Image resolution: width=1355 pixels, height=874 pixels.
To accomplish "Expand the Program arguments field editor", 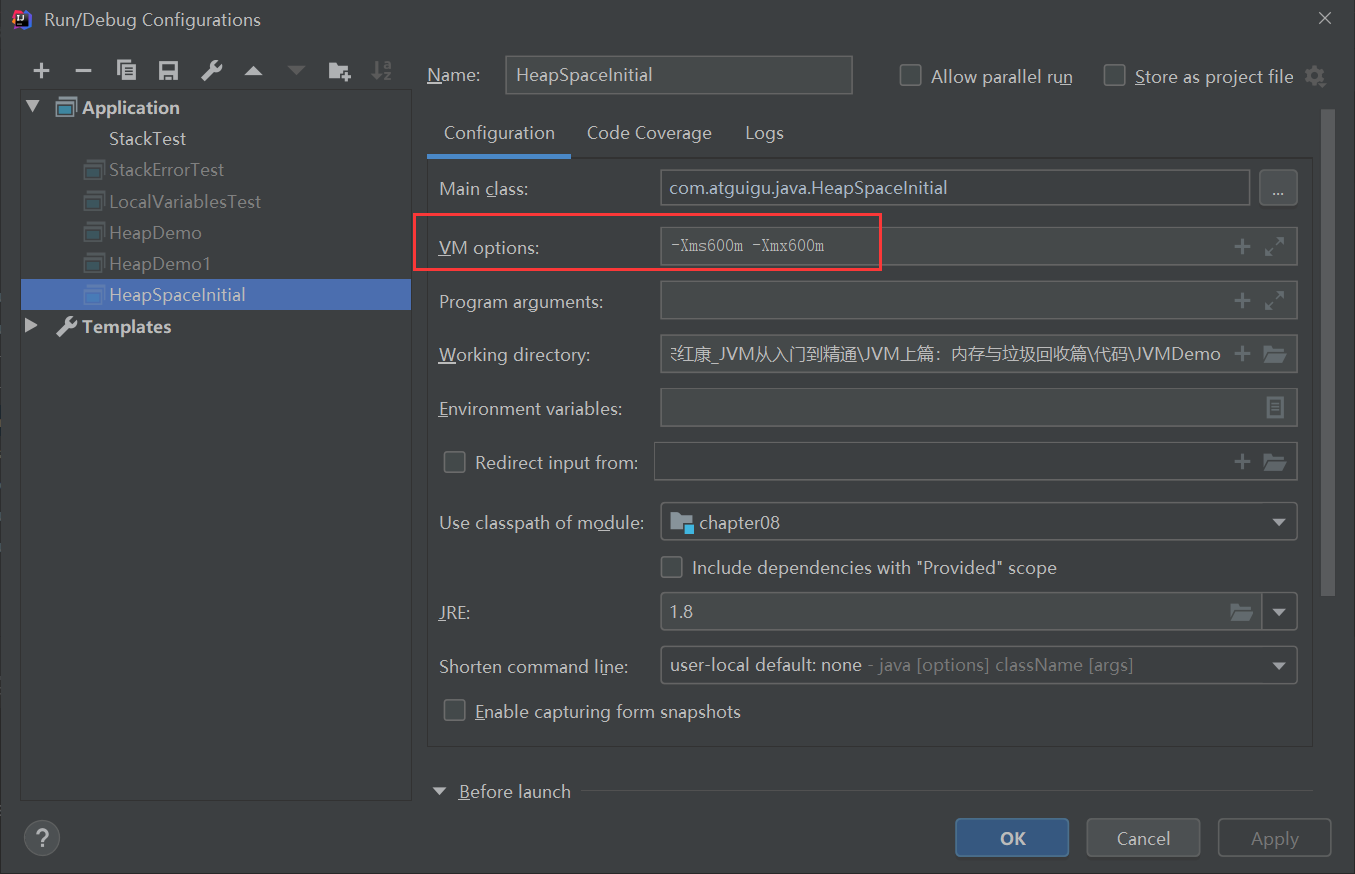I will tap(1275, 300).
